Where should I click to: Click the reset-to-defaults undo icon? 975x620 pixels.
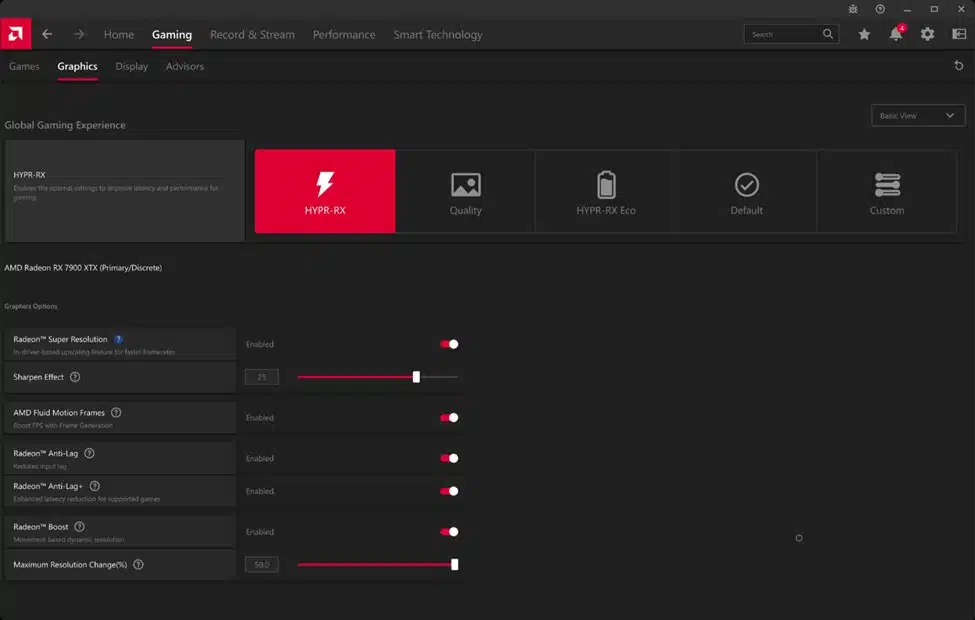959,65
